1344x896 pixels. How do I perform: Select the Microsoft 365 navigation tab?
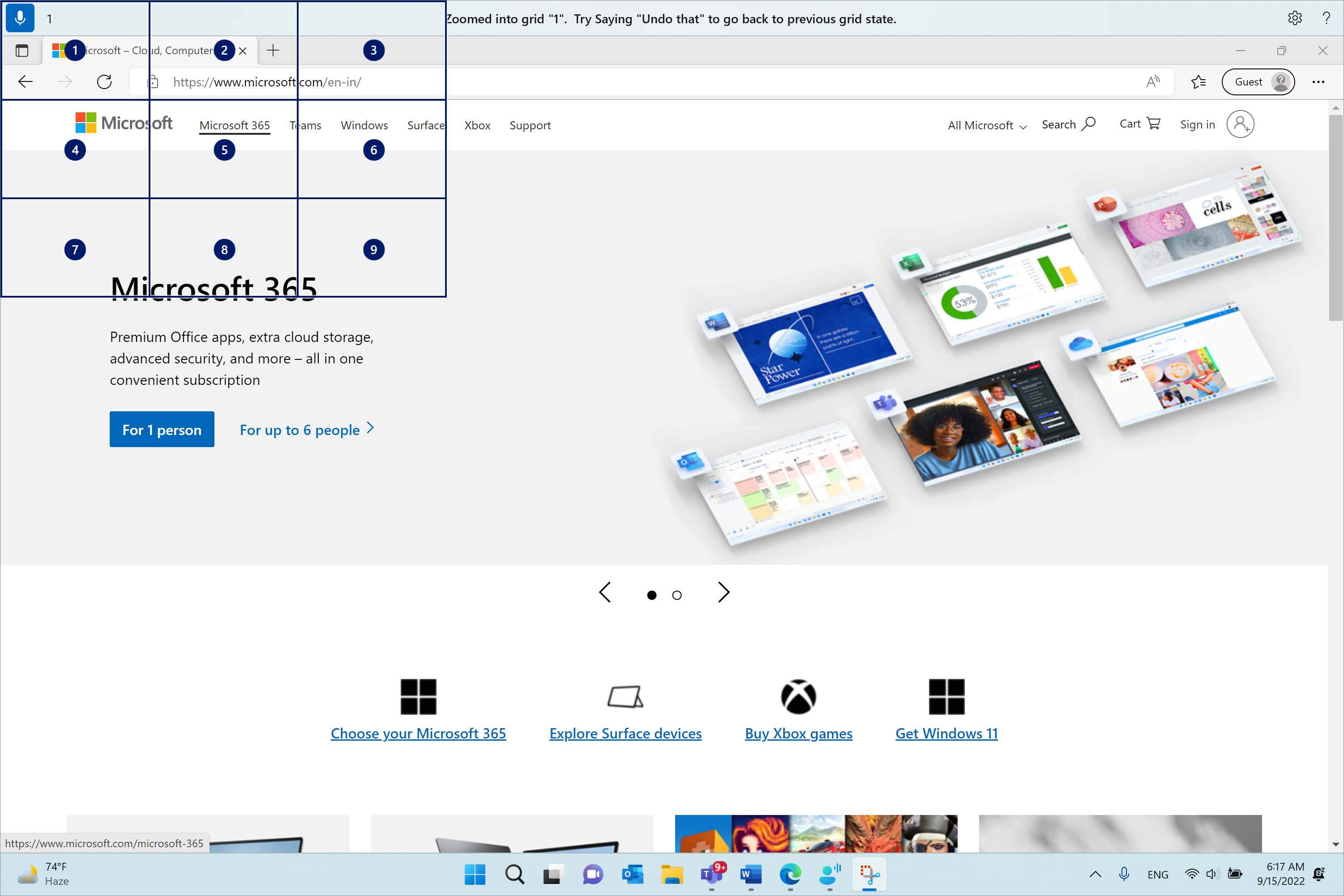[x=235, y=124]
